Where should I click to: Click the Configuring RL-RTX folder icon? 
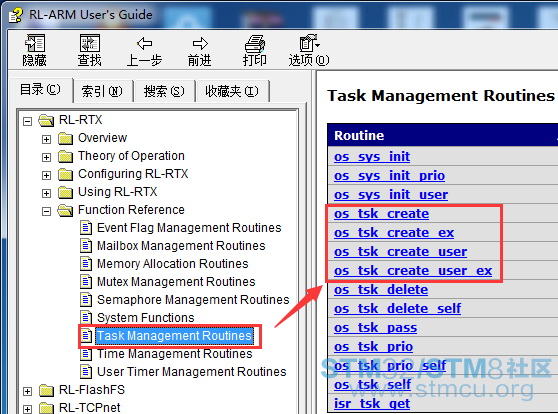coord(65,174)
